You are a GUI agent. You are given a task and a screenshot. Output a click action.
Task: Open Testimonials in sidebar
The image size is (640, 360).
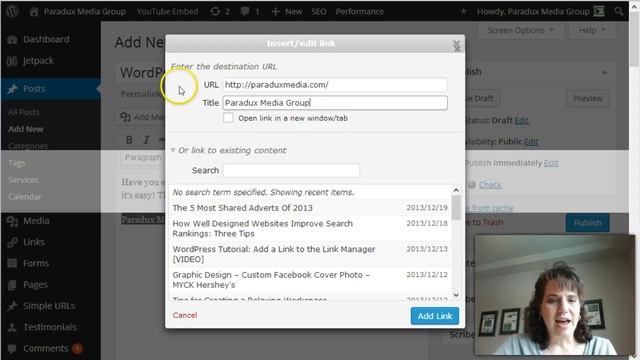click(49, 327)
